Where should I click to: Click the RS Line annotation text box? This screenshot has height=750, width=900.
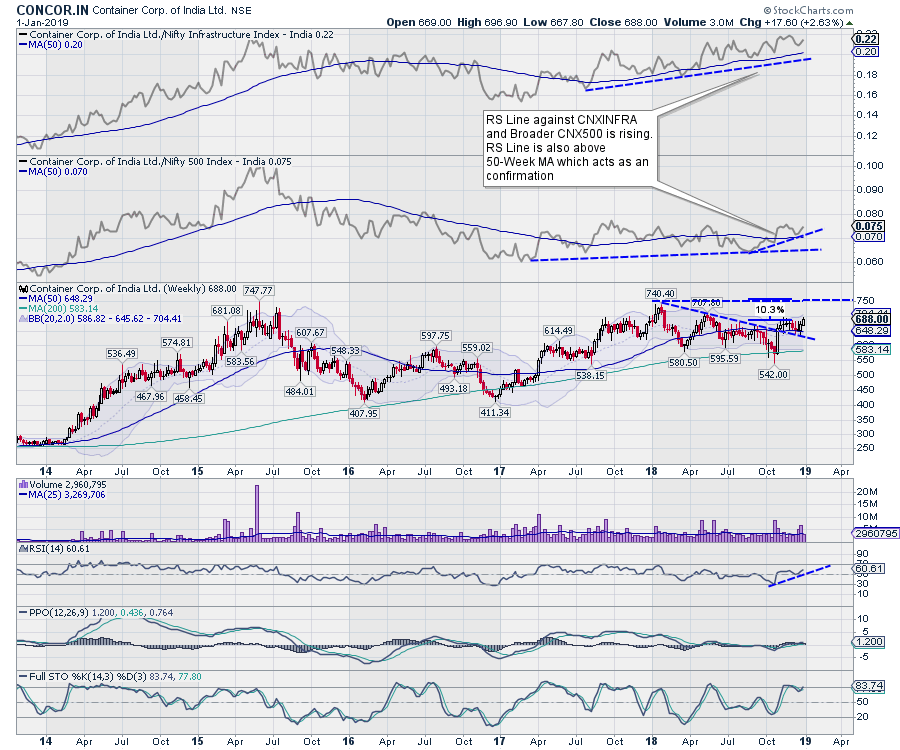coord(568,148)
